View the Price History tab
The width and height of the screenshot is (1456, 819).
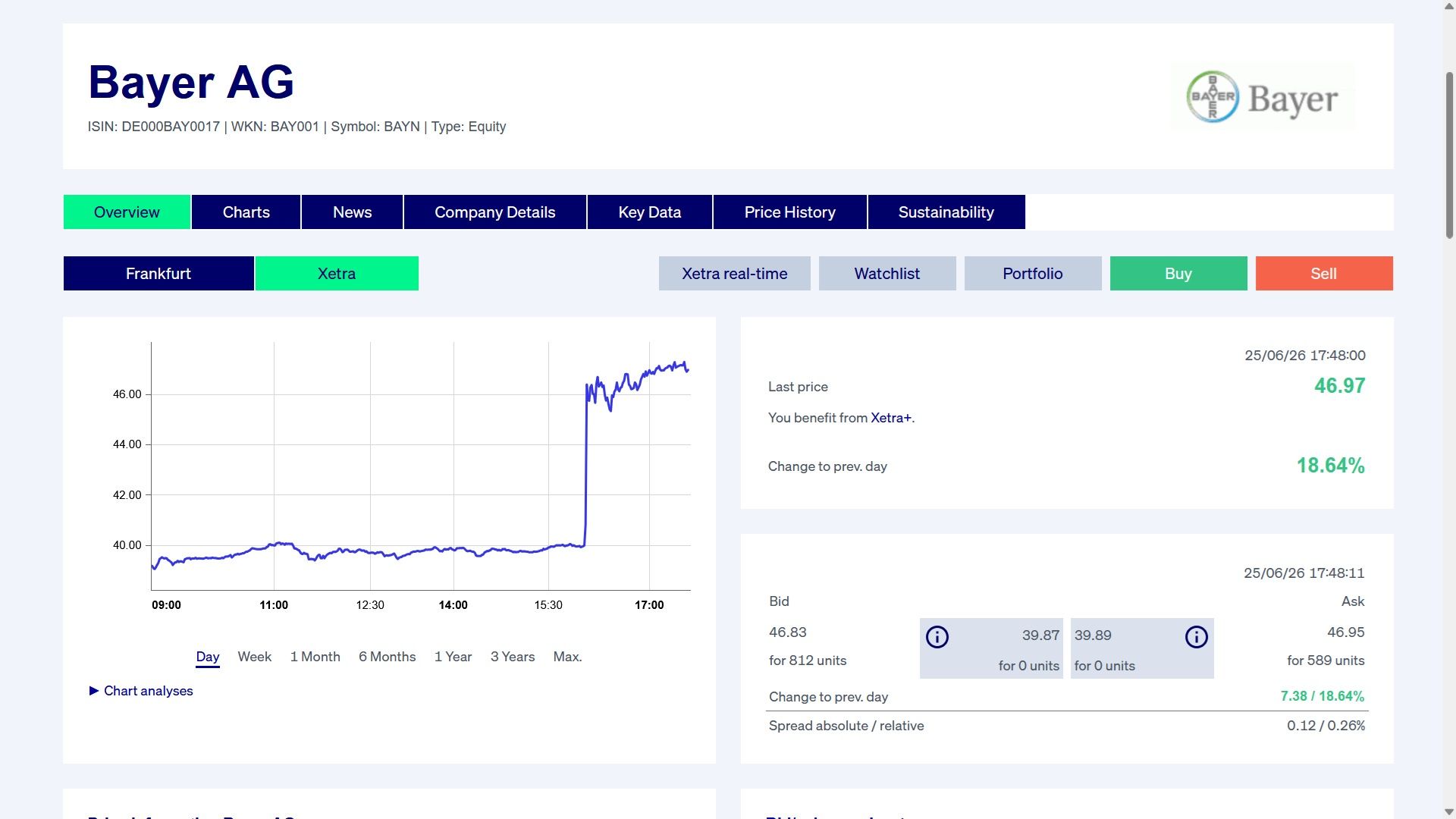coord(790,212)
